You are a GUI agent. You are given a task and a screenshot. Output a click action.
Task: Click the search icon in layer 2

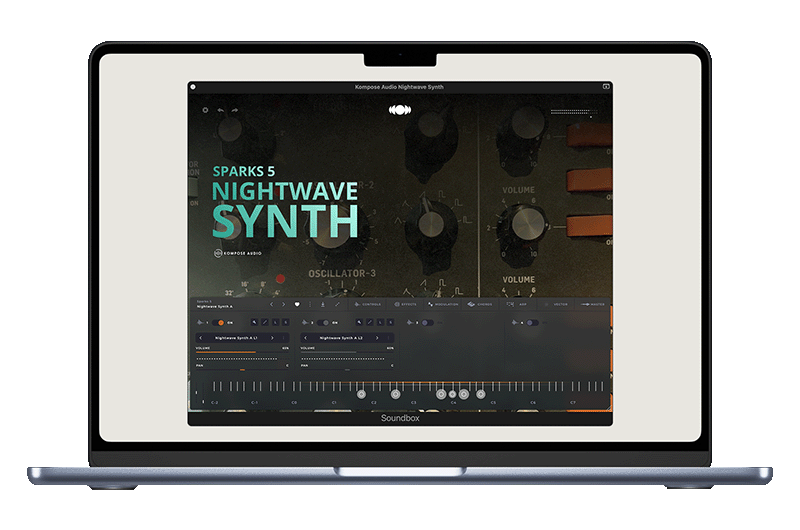tap(360, 322)
